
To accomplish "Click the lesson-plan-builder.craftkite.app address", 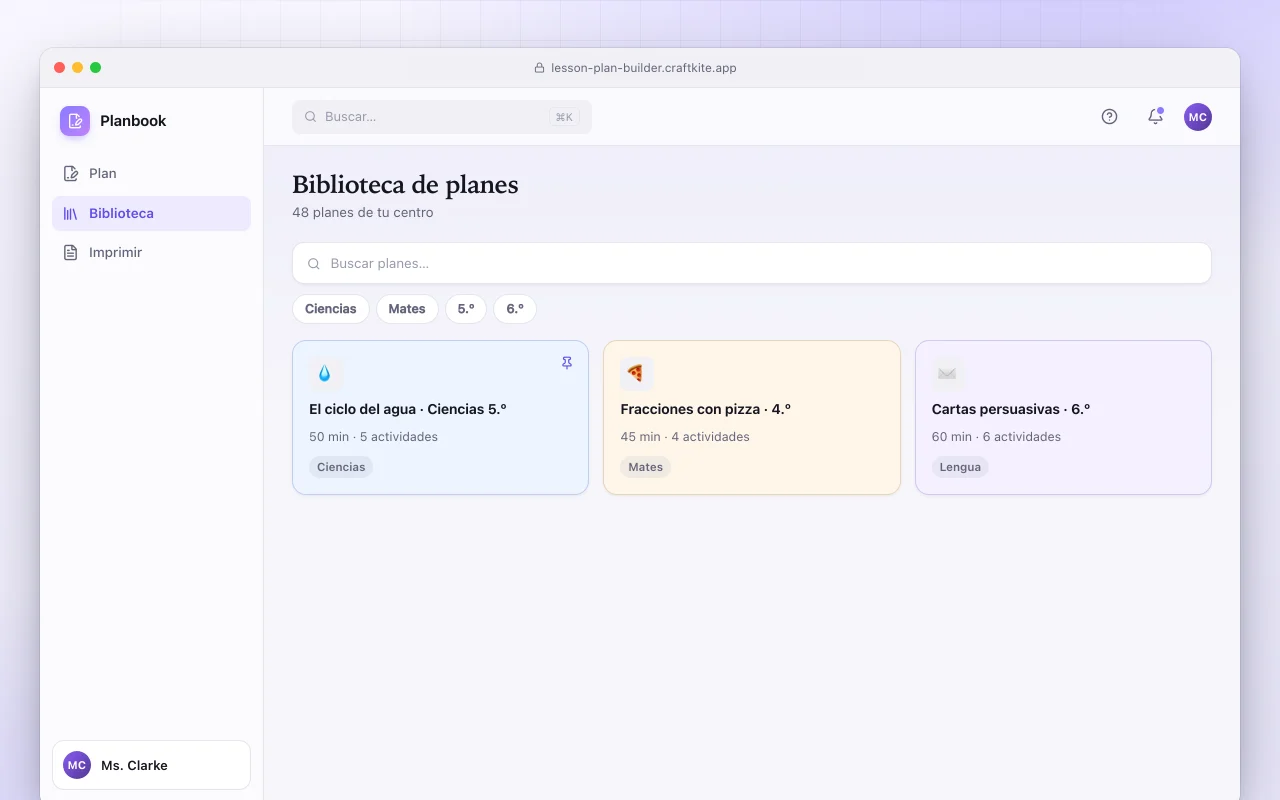I will click(x=644, y=68).
